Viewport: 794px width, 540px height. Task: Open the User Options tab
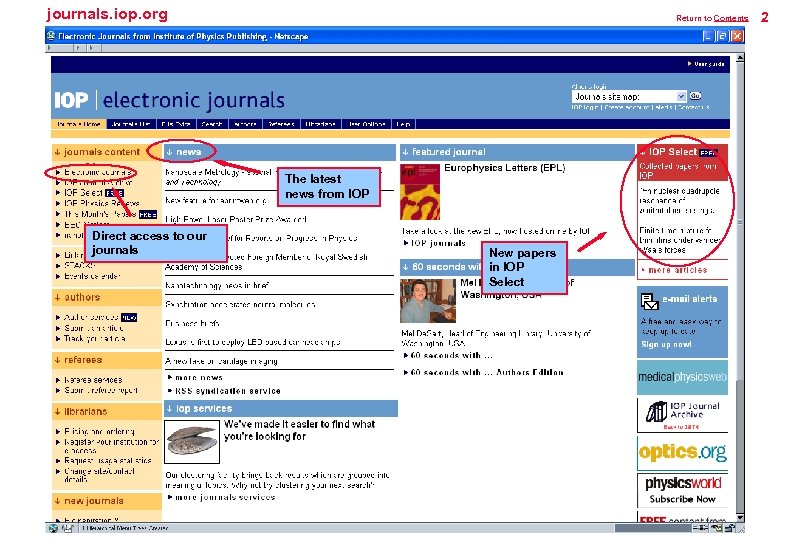pyautogui.click(x=367, y=124)
